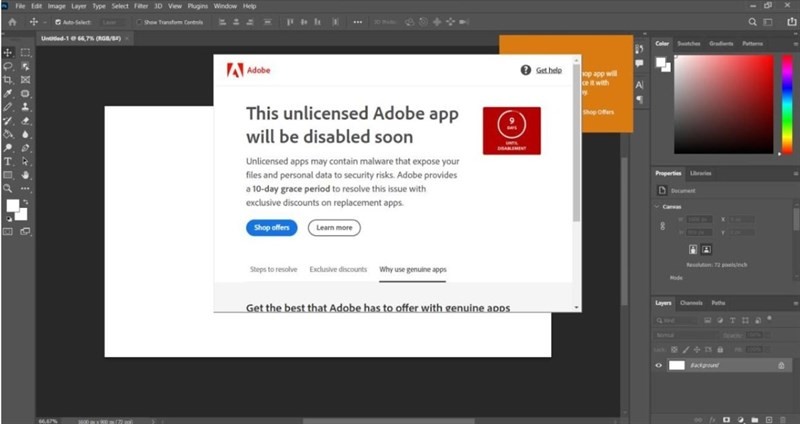The width and height of the screenshot is (800, 424).
Task: Open the Exclusive discounts tab in dialog
Action: click(x=338, y=269)
